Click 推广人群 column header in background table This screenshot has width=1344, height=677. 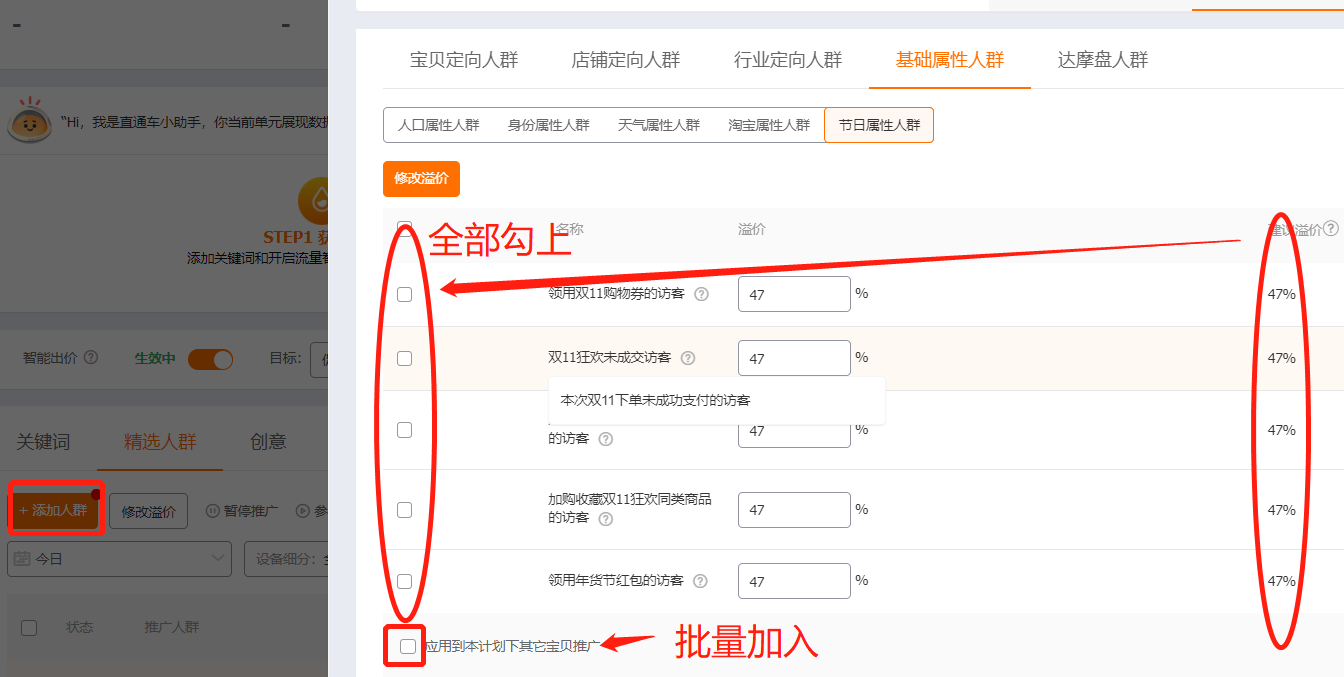172,627
